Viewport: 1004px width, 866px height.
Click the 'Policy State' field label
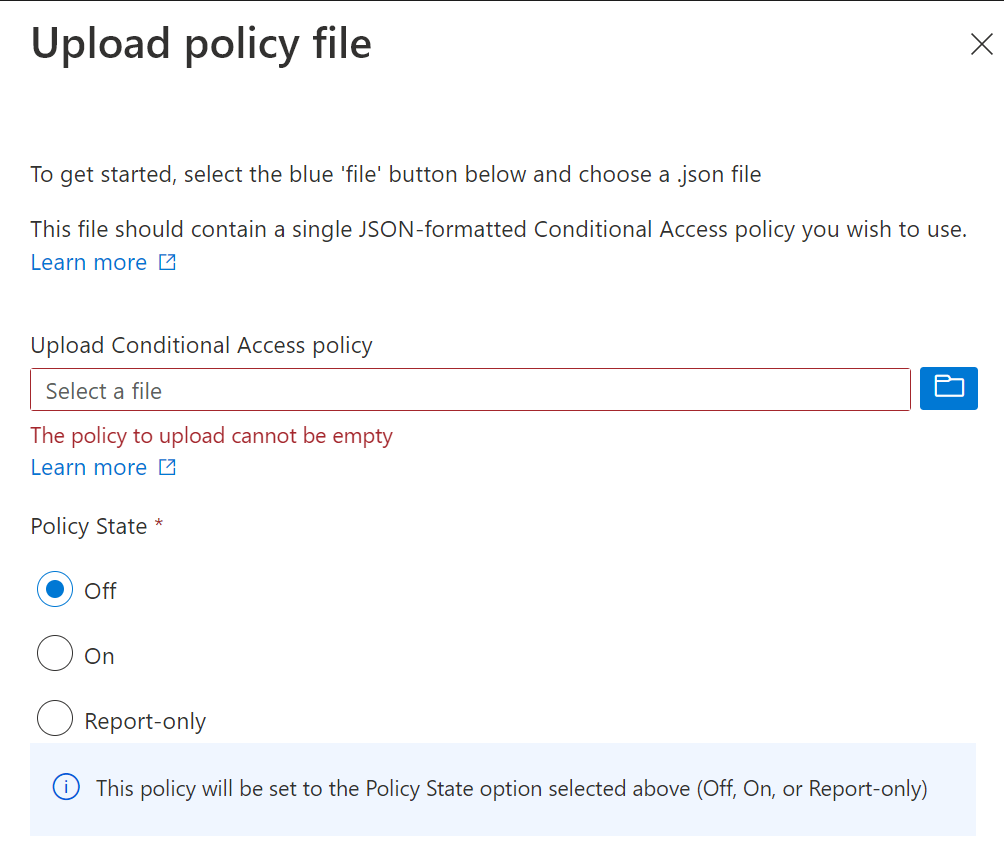(89, 526)
